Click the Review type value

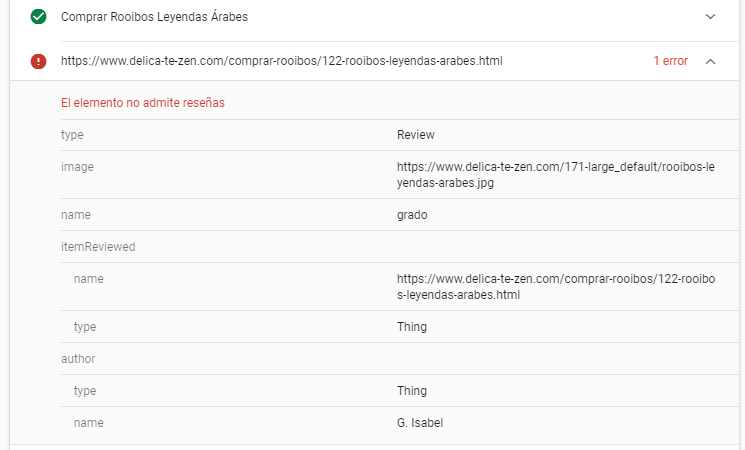[415, 135]
